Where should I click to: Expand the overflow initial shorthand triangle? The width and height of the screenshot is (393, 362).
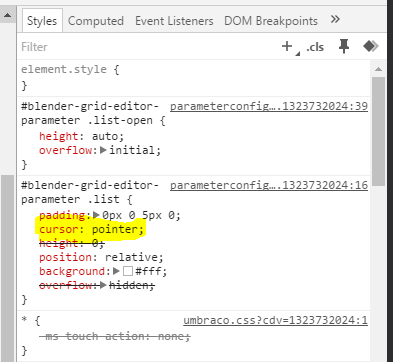pyautogui.click(x=103, y=150)
